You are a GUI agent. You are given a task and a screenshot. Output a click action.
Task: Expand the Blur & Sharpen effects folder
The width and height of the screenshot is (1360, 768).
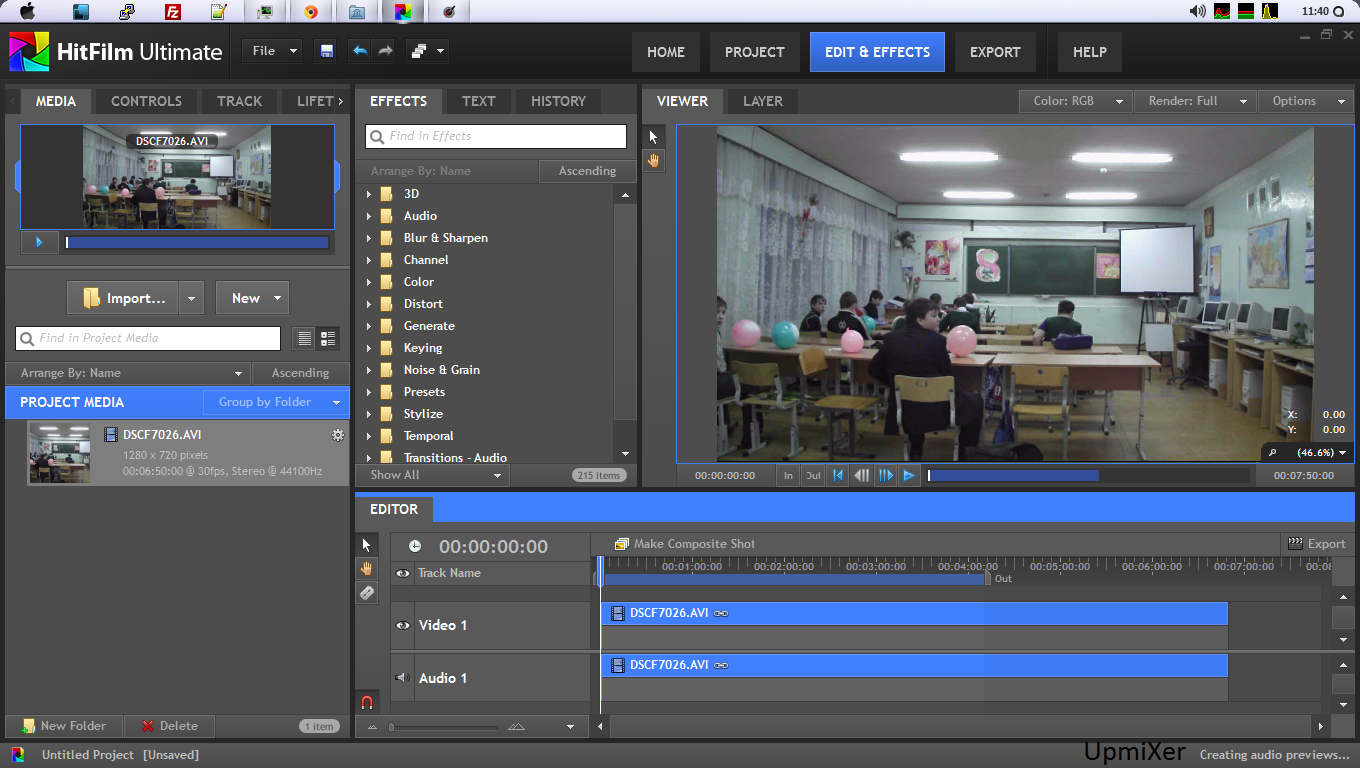(369, 238)
